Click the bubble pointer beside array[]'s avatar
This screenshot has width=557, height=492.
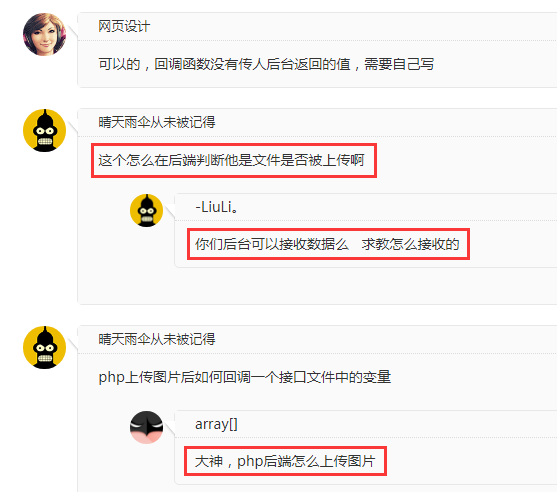click(170, 428)
